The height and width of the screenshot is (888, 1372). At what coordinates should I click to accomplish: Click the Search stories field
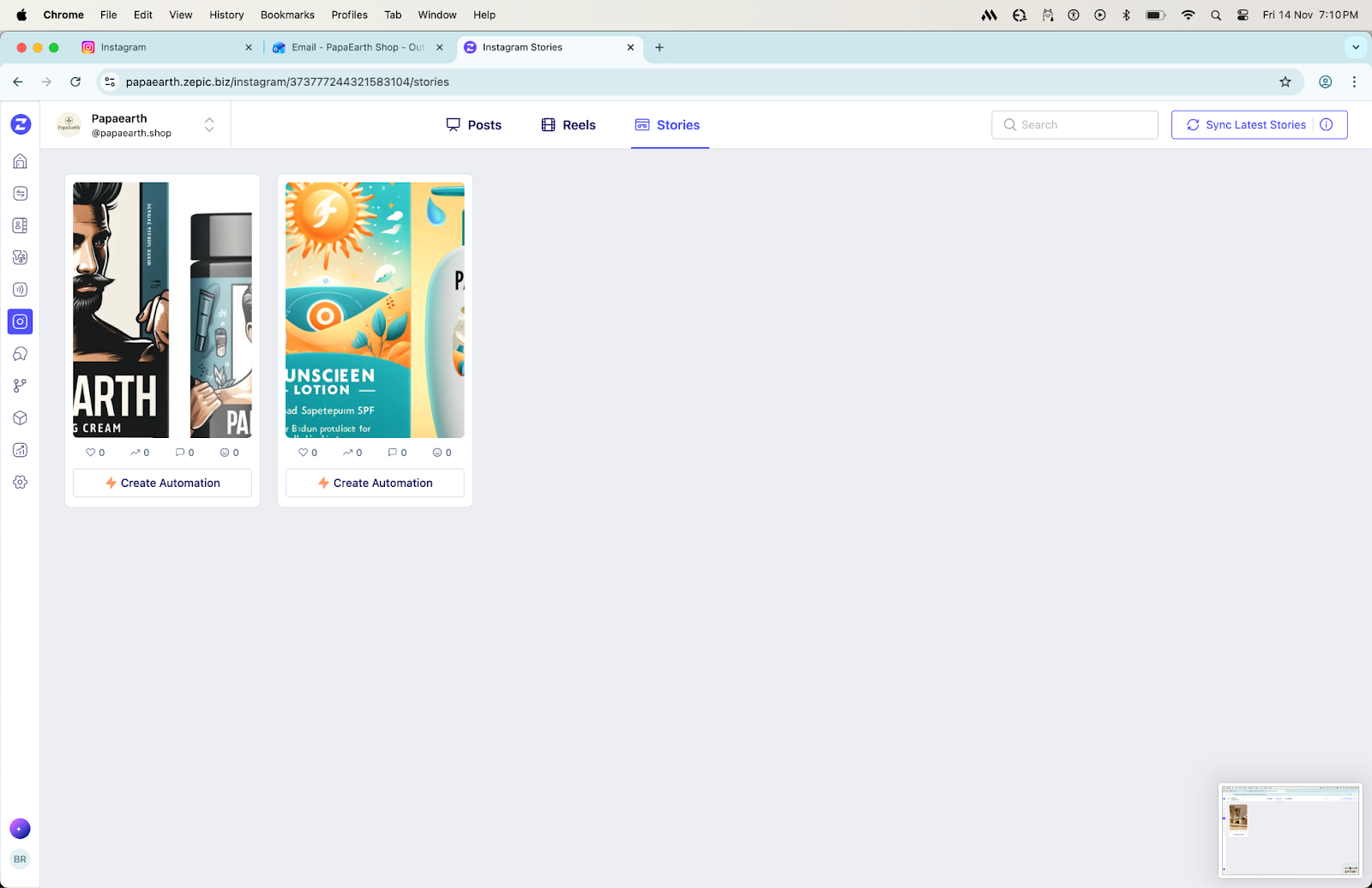pyautogui.click(x=1074, y=125)
